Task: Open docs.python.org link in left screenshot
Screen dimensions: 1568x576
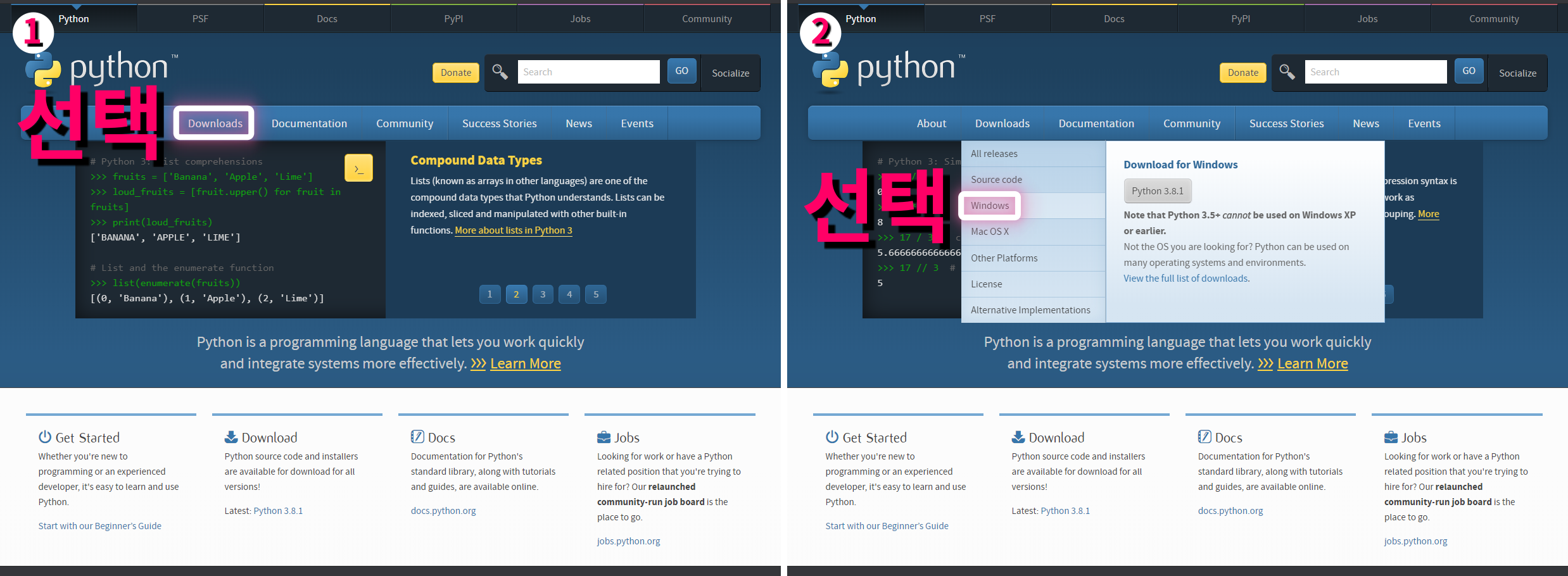Action: coord(443,511)
